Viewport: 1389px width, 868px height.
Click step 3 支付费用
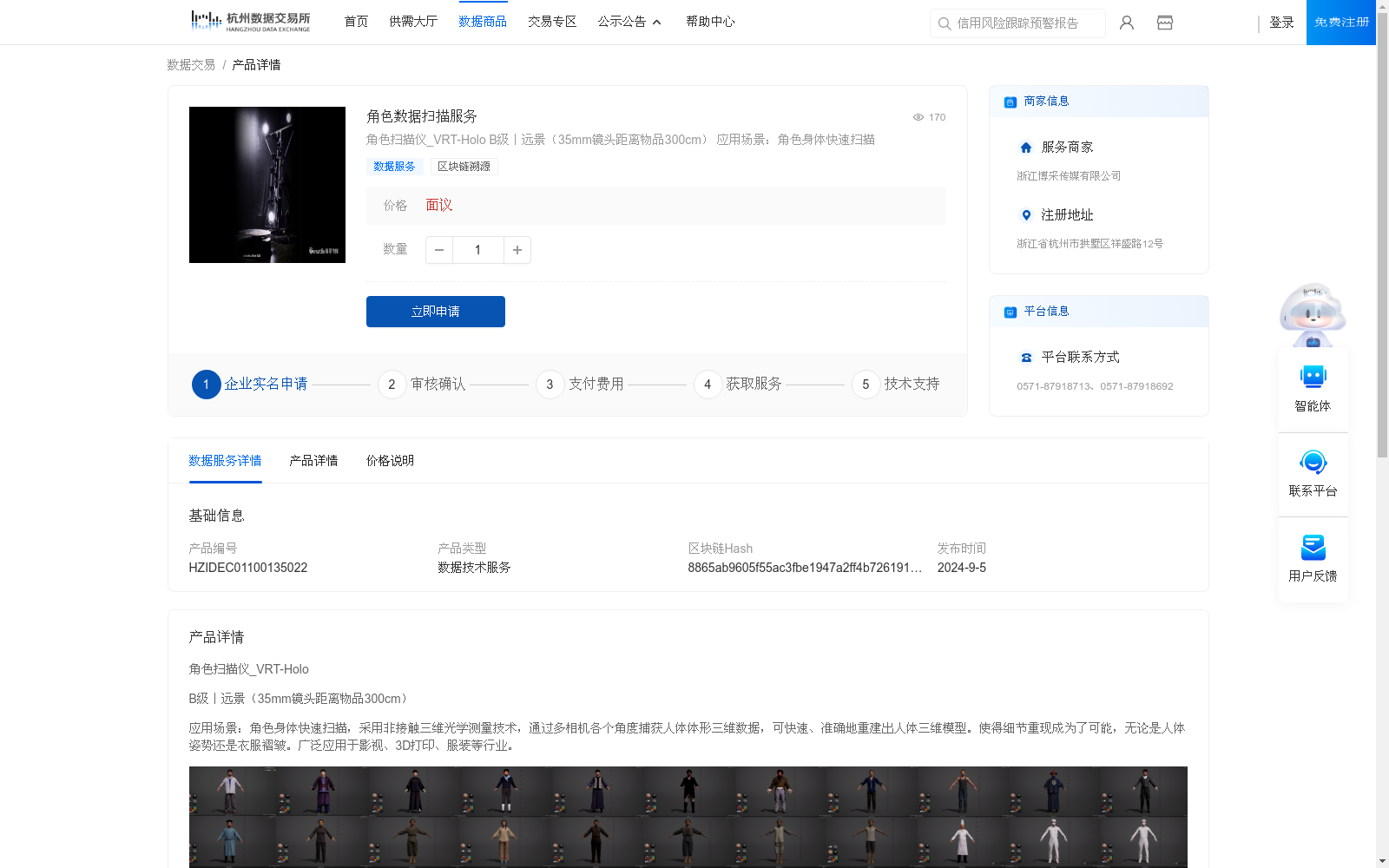coord(580,385)
